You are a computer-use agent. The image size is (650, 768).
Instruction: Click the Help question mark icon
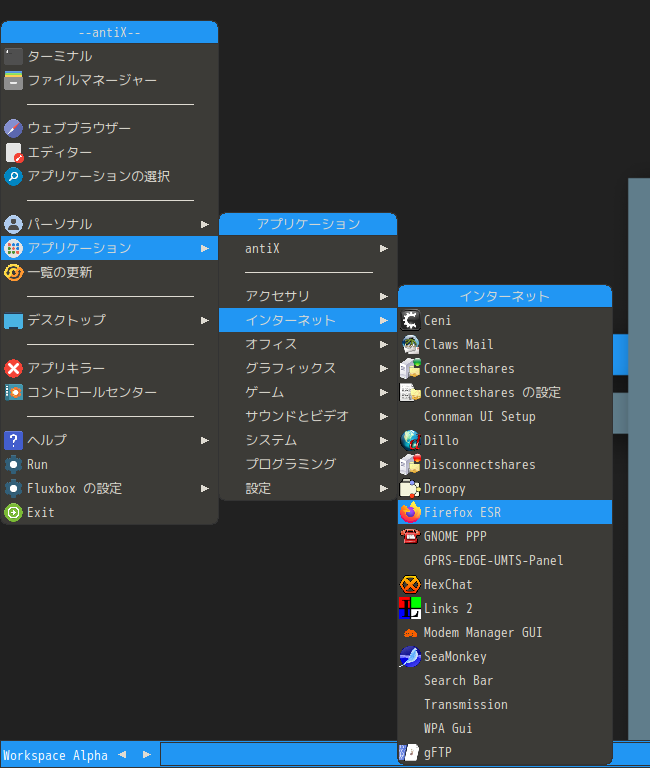tap(13, 440)
